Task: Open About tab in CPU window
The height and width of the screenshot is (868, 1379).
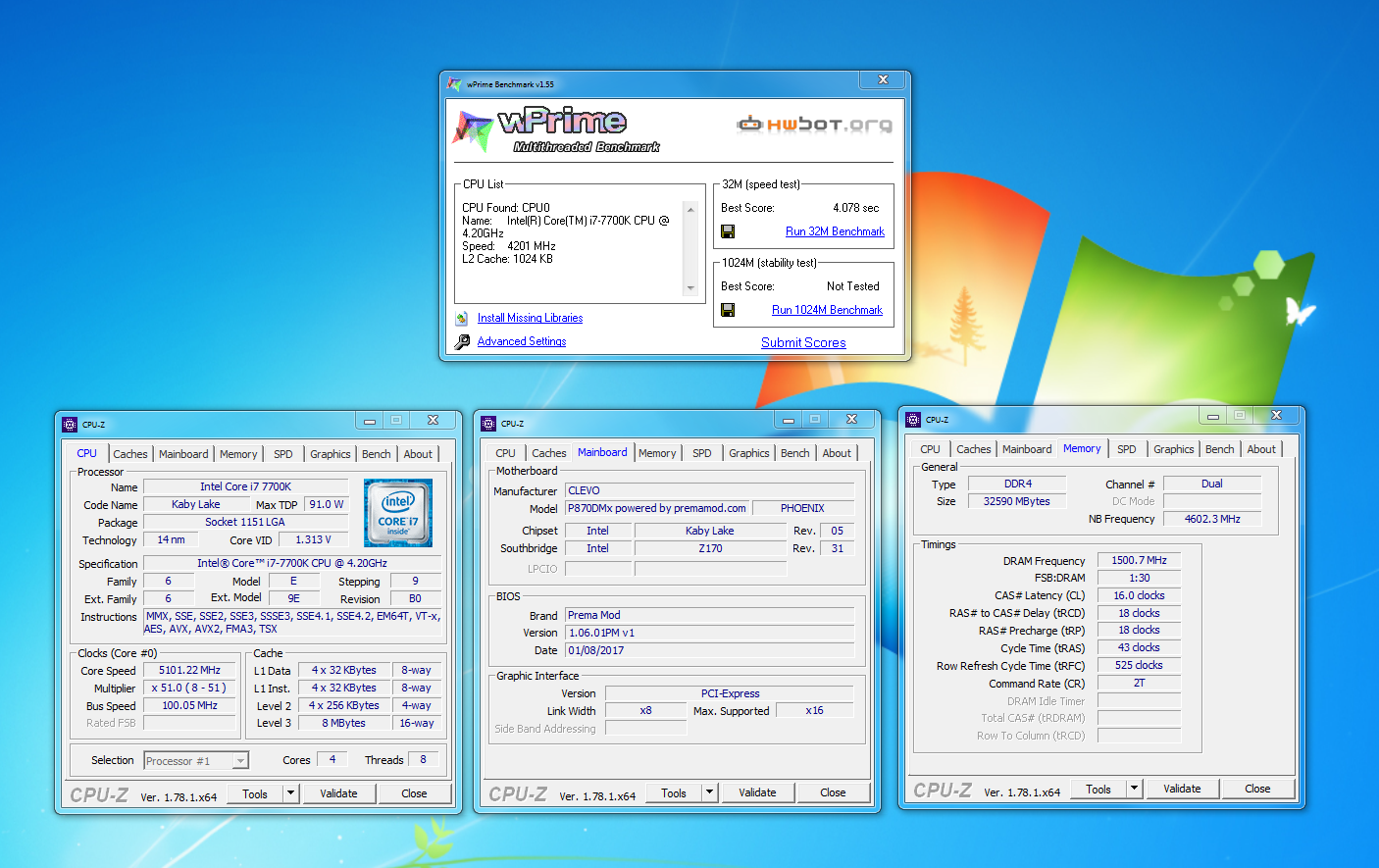Action: pos(418,454)
